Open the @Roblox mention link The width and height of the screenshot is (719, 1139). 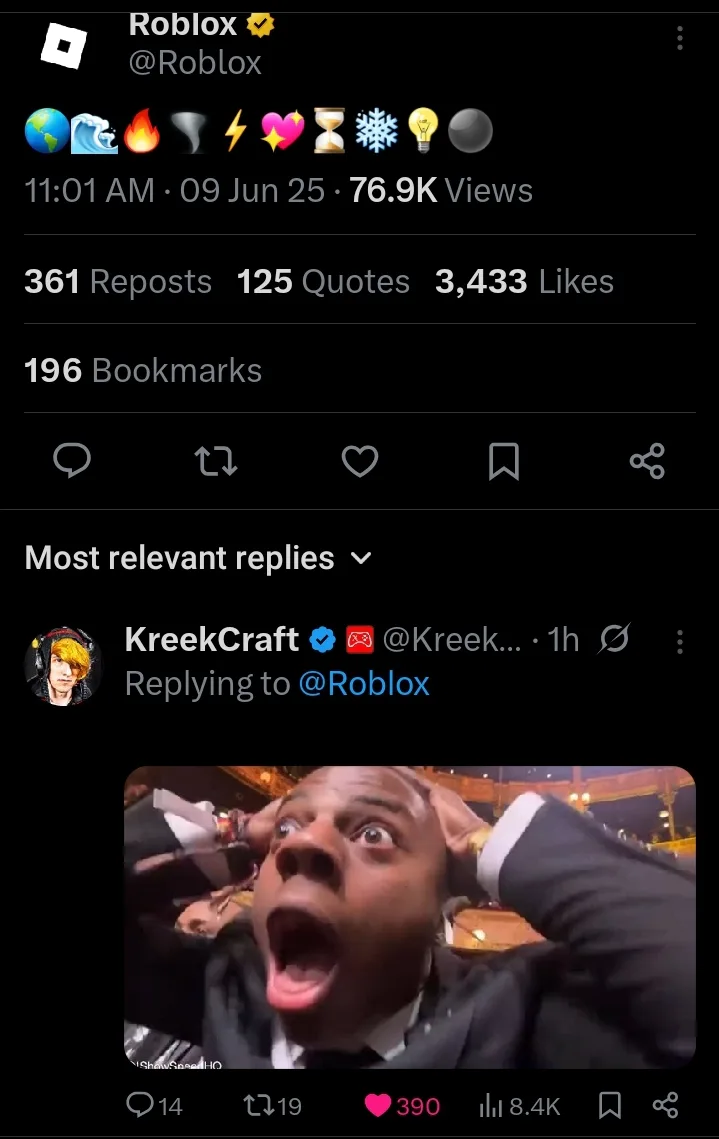[363, 684]
